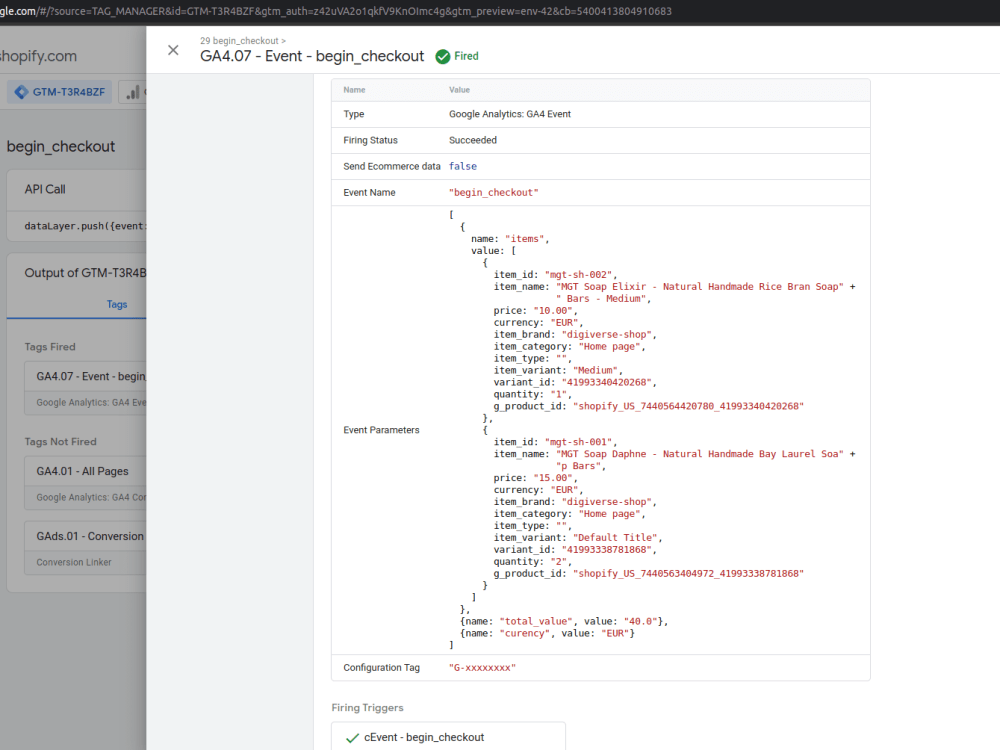This screenshot has width=1000, height=750.
Task: Click the g_product_id ending in 41993338781868
Action: coord(688,573)
